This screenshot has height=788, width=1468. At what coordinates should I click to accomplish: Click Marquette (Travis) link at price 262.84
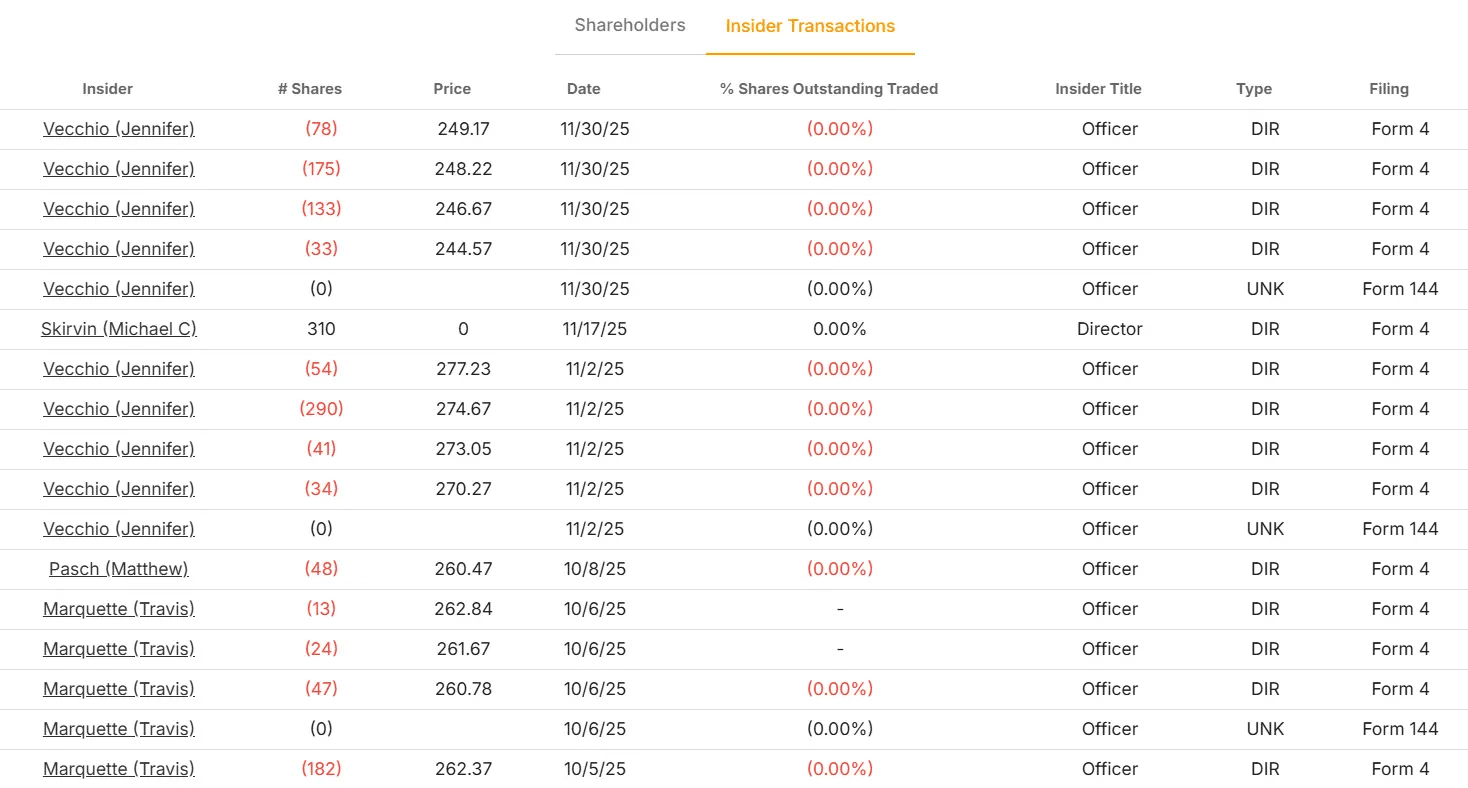pos(119,609)
